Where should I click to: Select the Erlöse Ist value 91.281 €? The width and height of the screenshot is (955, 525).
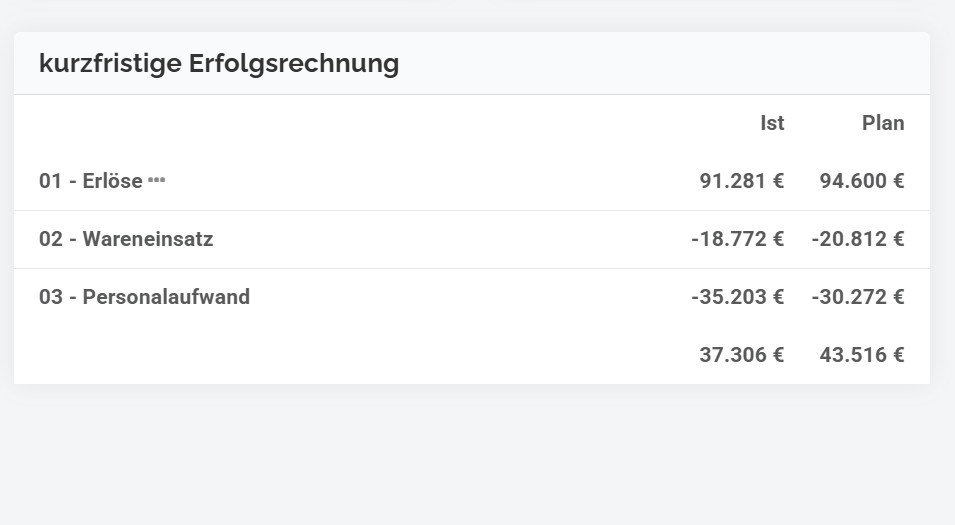tap(741, 181)
